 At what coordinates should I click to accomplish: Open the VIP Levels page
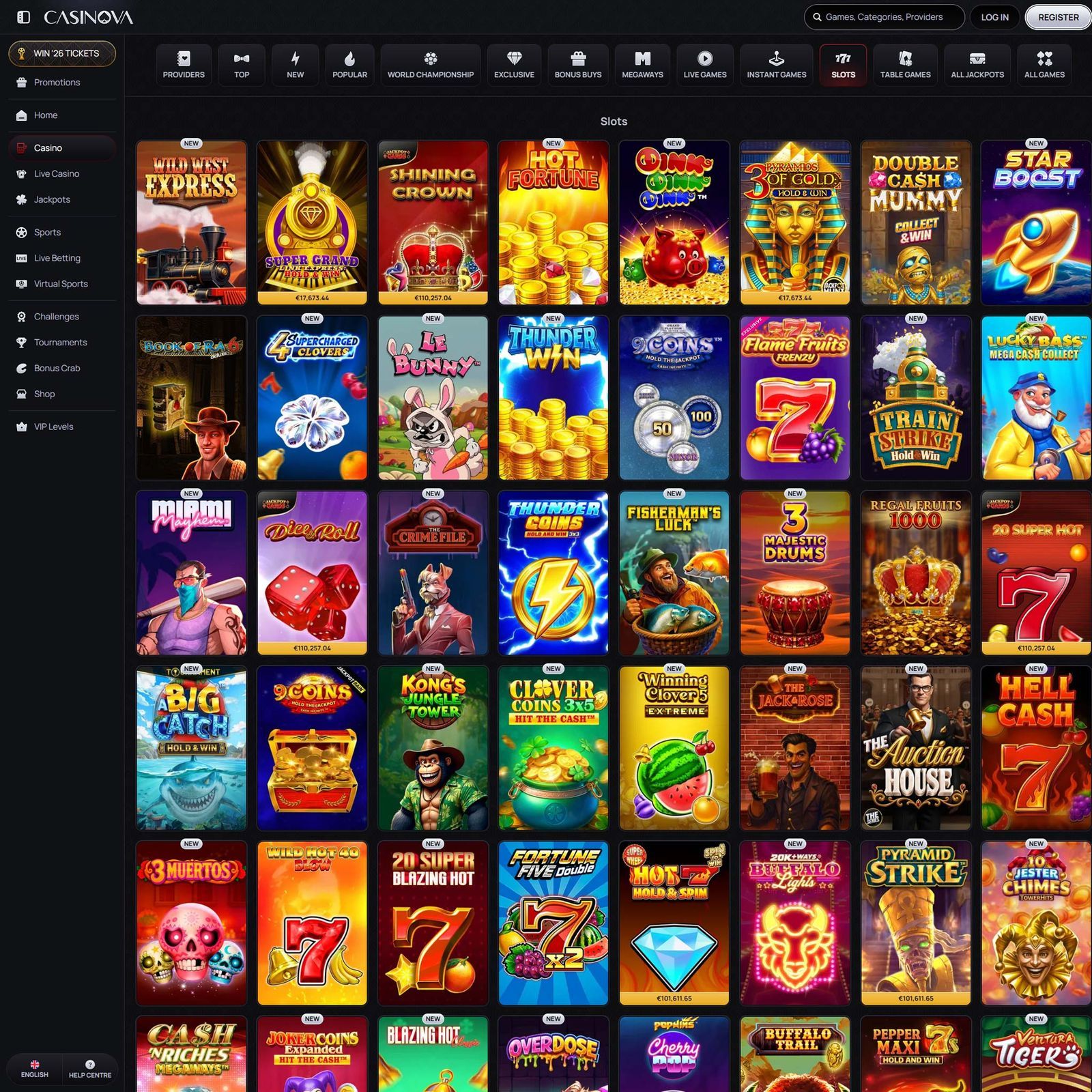(x=62, y=427)
